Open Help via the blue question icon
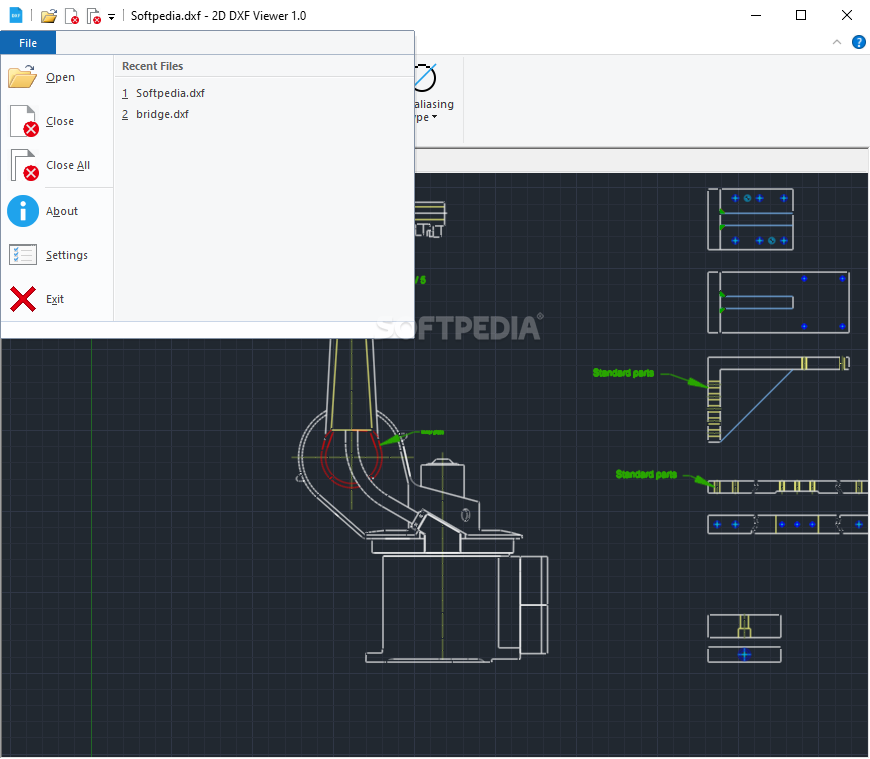The width and height of the screenshot is (870, 759). [x=858, y=42]
